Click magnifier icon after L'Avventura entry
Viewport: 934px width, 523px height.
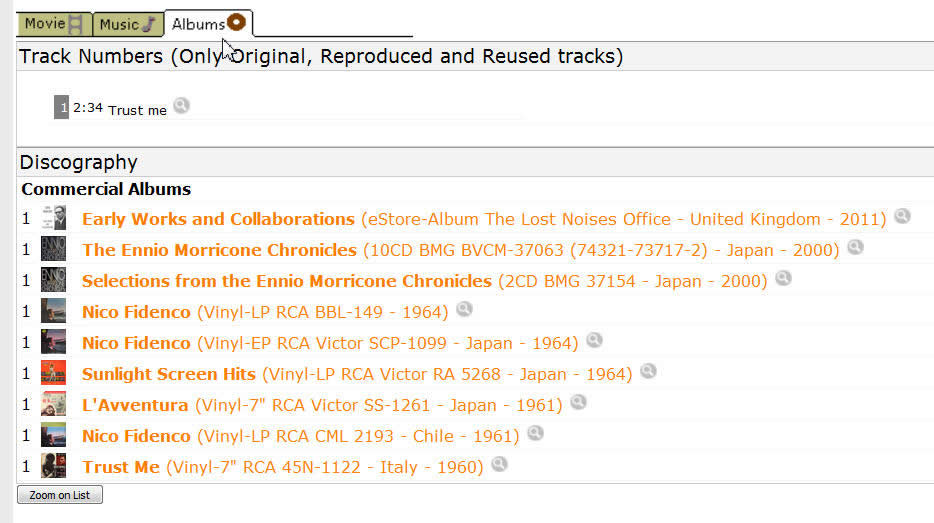tap(578, 402)
